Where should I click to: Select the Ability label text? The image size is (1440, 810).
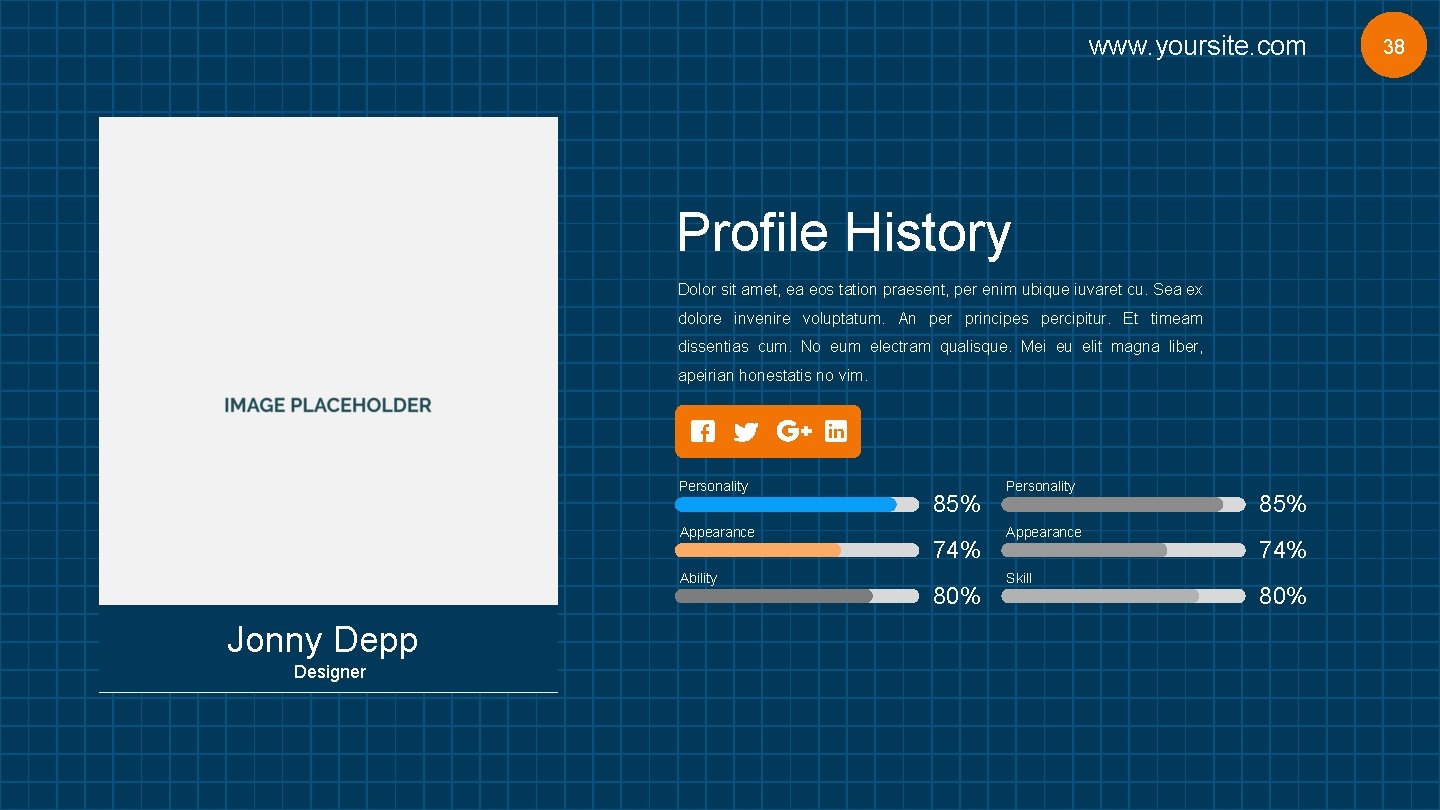(698, 578)
